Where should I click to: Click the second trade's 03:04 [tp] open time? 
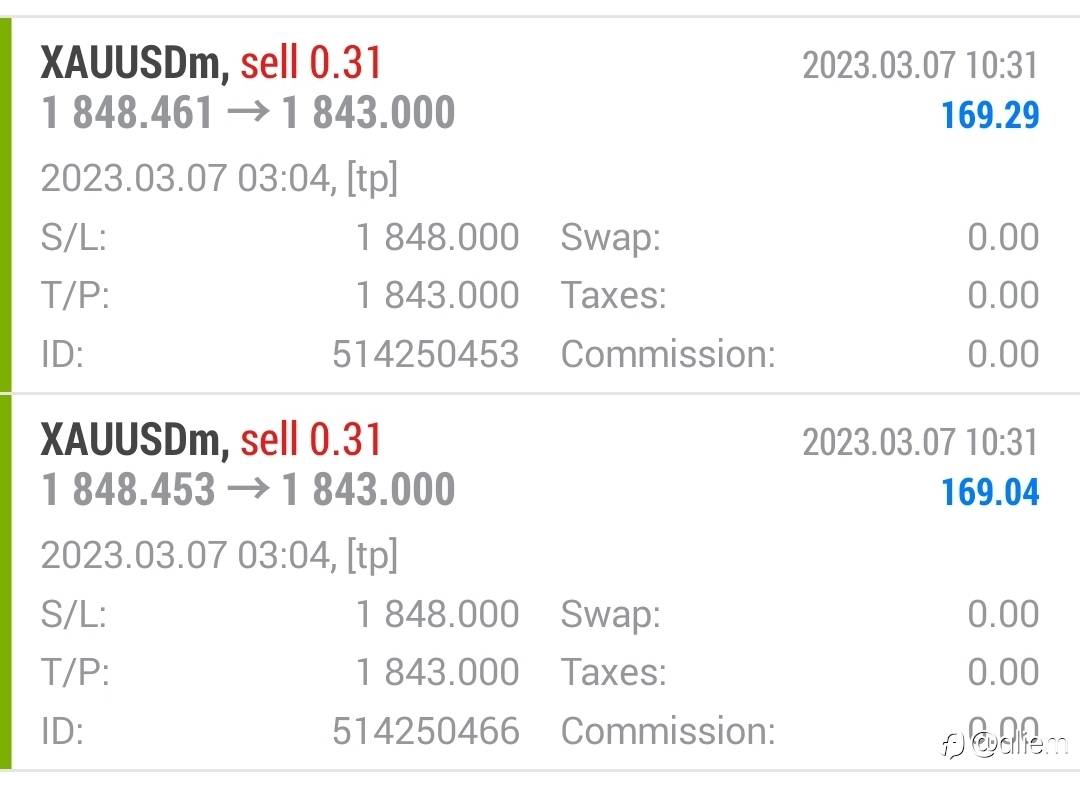click(x=219, y=555)
